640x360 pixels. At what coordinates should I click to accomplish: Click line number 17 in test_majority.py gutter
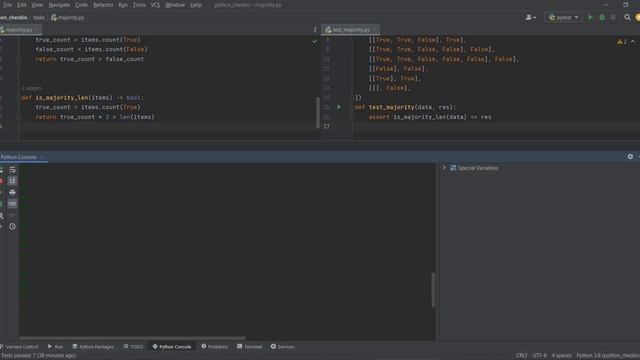point(327,127)
